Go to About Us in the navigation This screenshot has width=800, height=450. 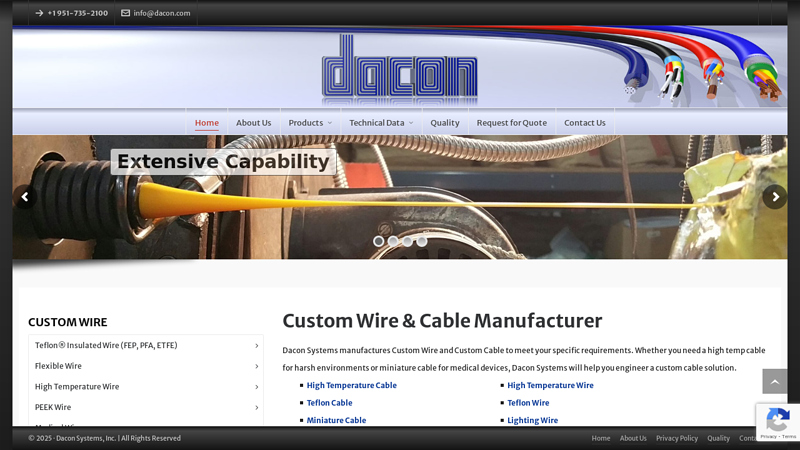point(254,123)
